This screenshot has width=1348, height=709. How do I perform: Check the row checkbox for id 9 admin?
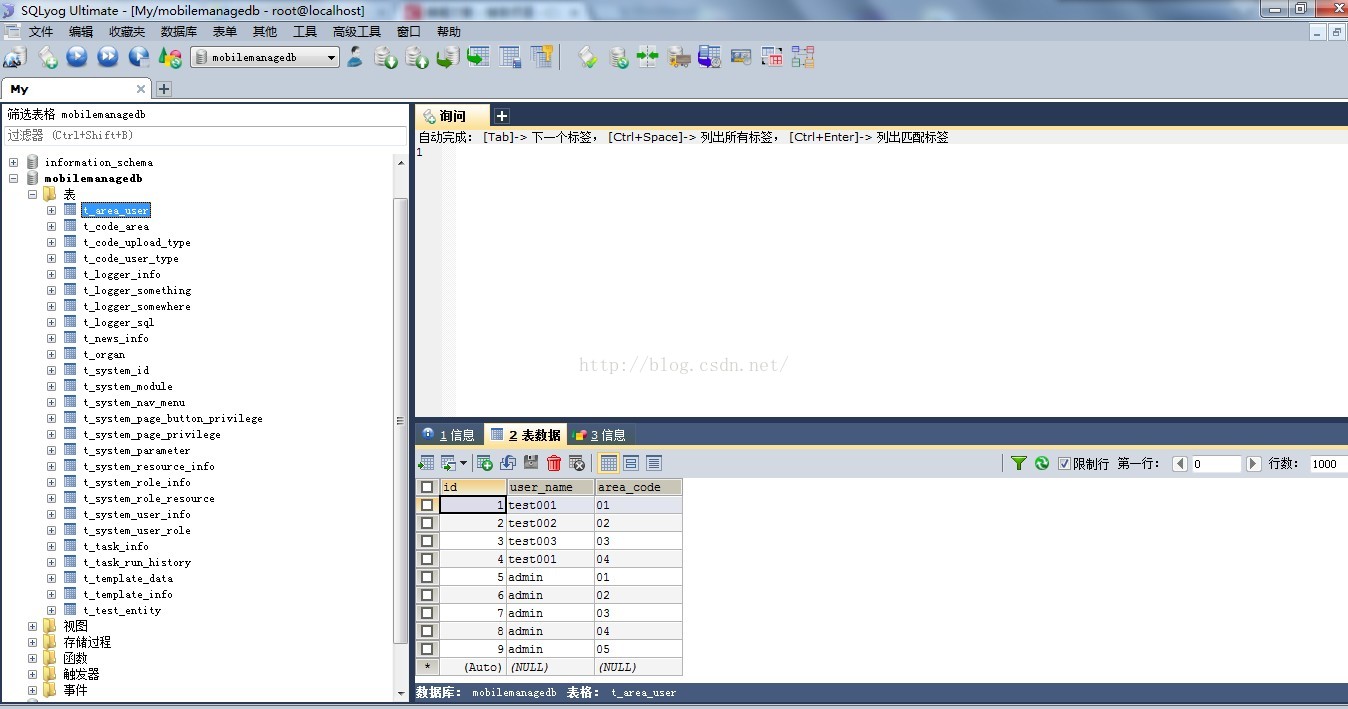click(427, 649)
